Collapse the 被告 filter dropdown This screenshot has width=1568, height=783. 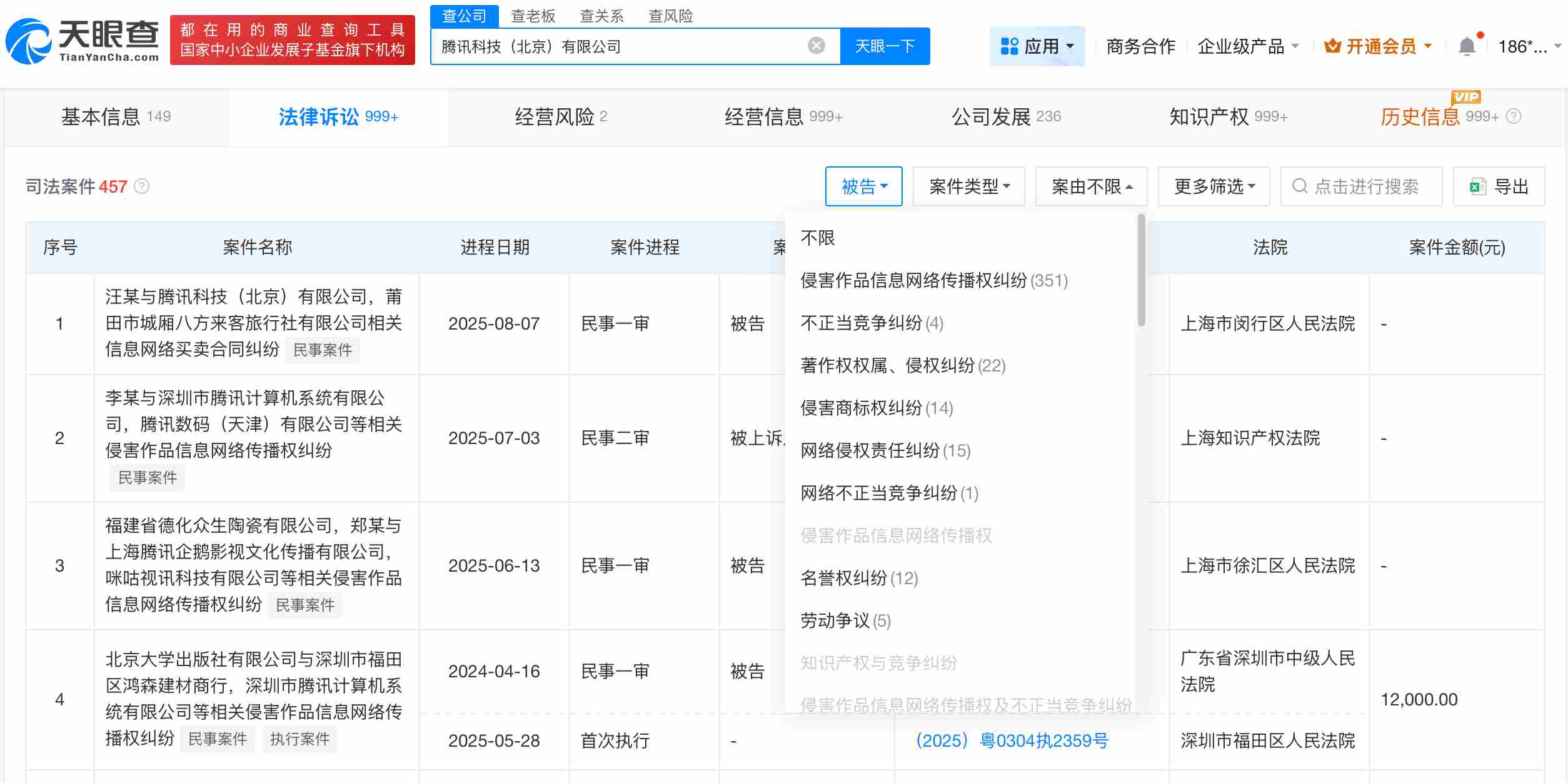click(863, 186)
